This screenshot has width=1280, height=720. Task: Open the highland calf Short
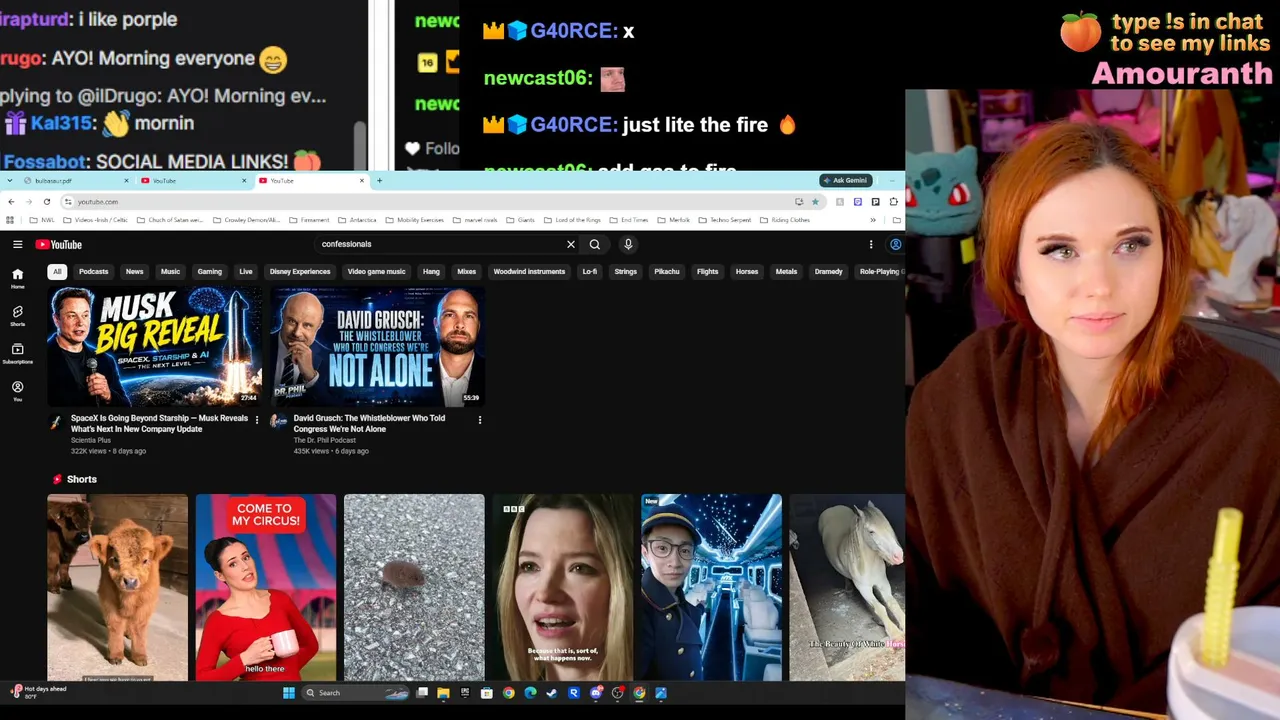click(117, 587)
